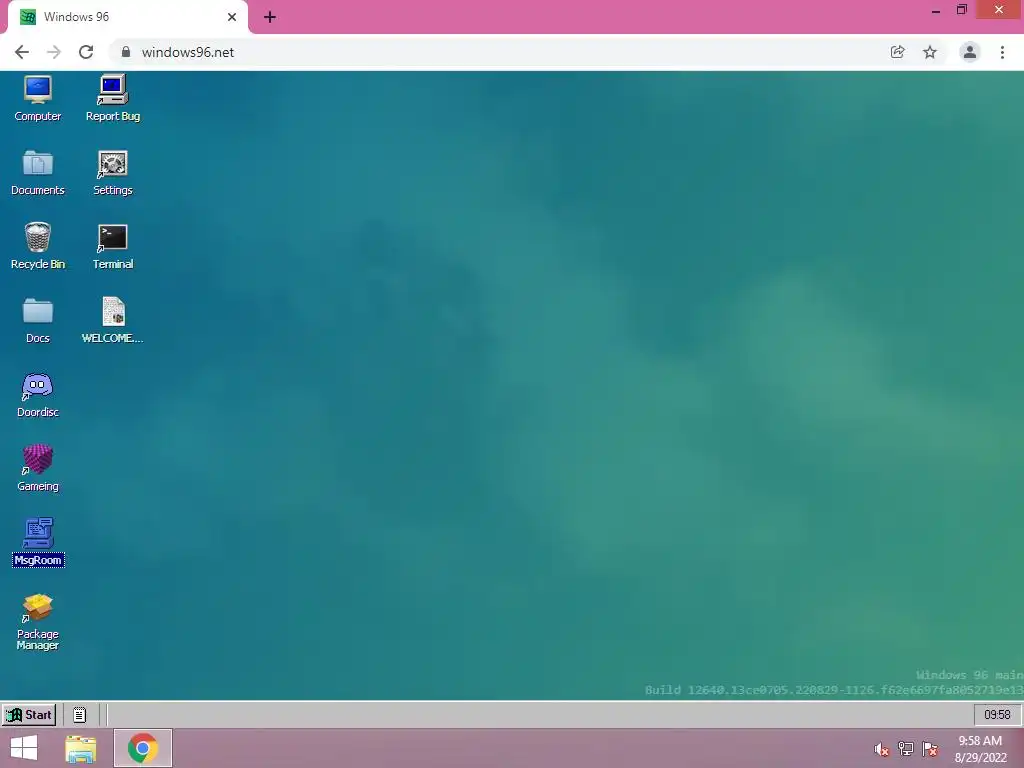The width and height of the screenshot is (1024, 768).
Task: Open the Docs folder
Action: [37, 320]
